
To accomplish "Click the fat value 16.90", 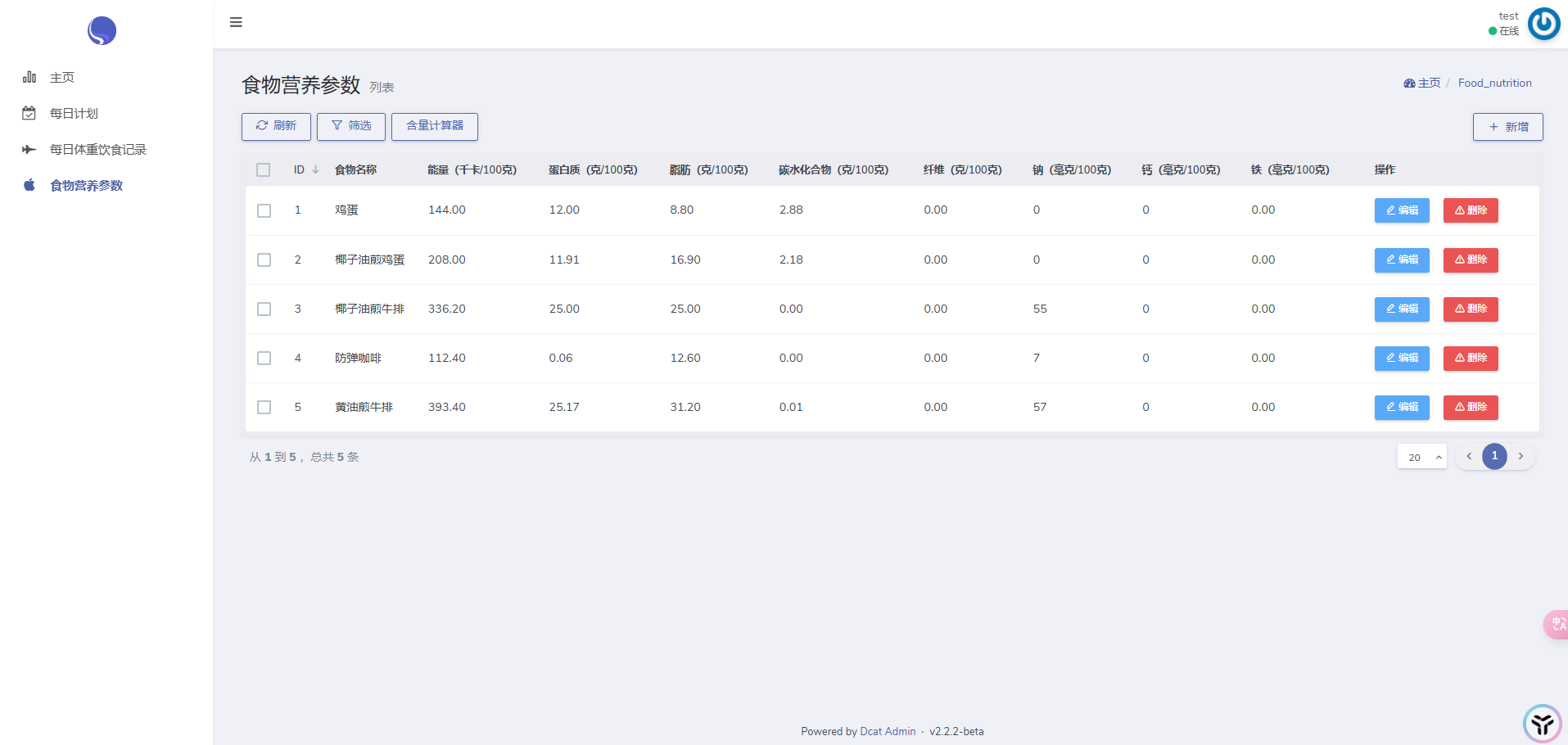I will pyautogui.click(x=685, y=260).
